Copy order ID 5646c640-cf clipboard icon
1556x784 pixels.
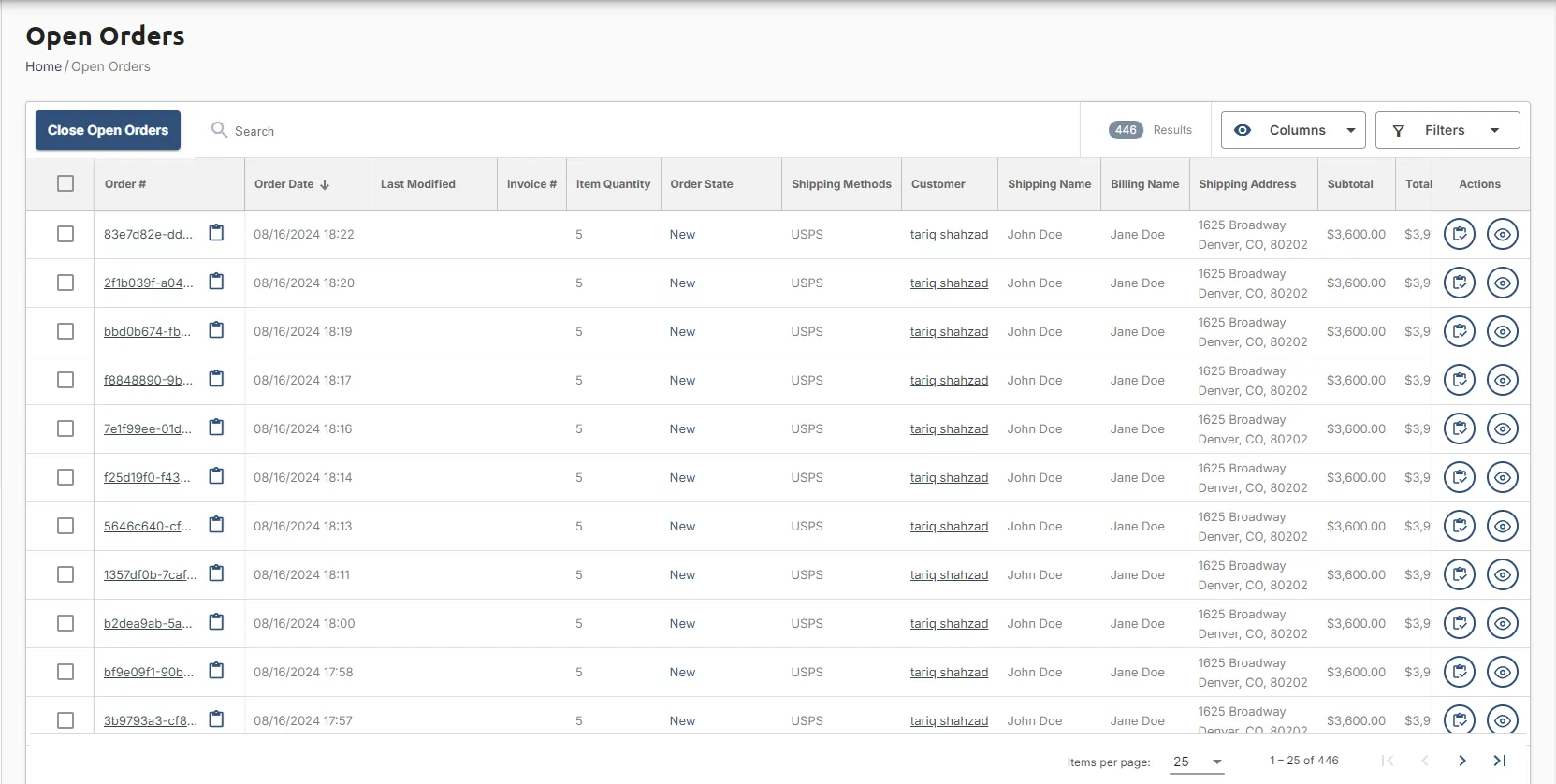click(x=216, y=525)
